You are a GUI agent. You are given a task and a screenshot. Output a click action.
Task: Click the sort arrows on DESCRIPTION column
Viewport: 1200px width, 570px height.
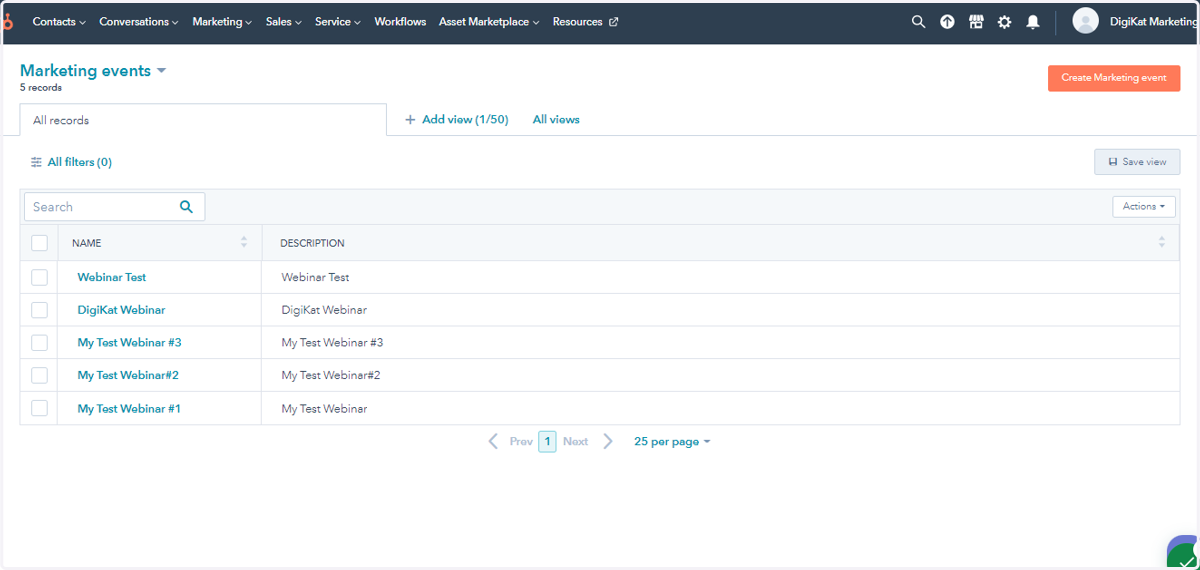[x=1161, y=242]
